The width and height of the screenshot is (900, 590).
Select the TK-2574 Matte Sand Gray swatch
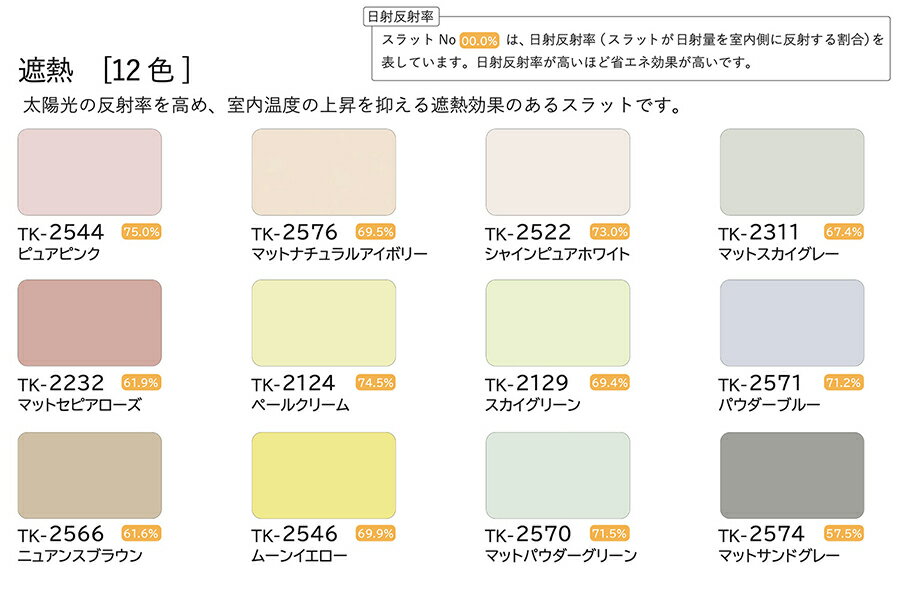click(791, 475)
